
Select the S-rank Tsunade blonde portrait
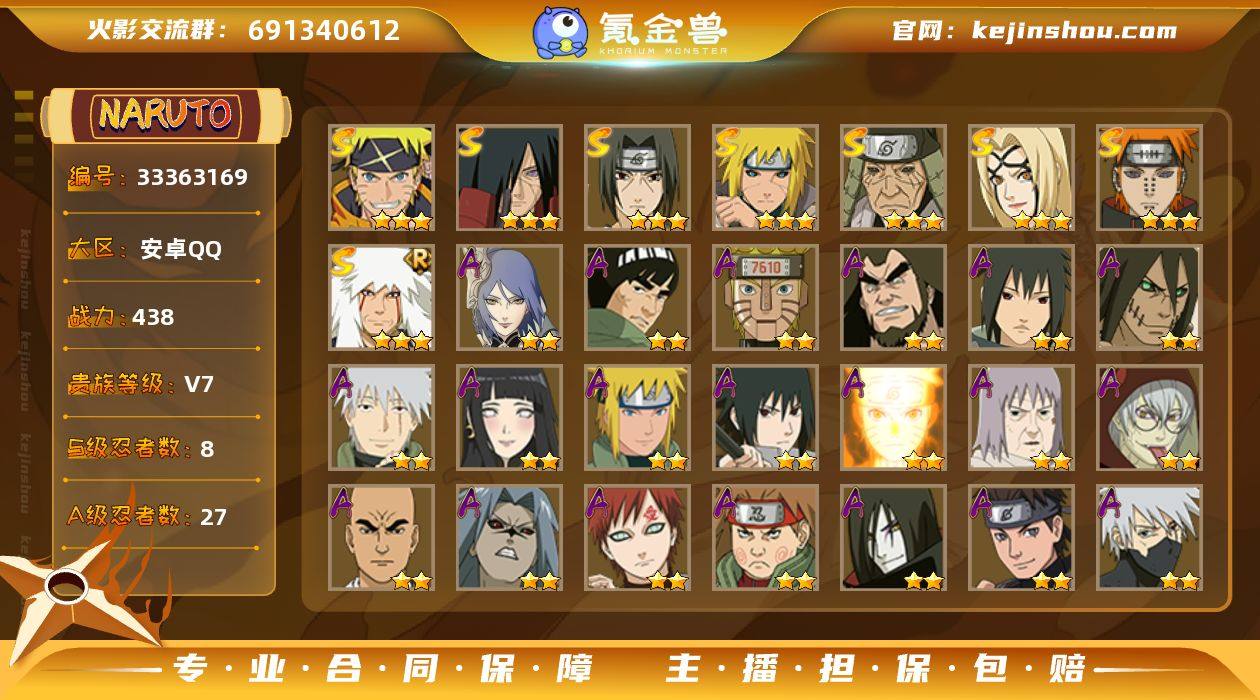1021,178
